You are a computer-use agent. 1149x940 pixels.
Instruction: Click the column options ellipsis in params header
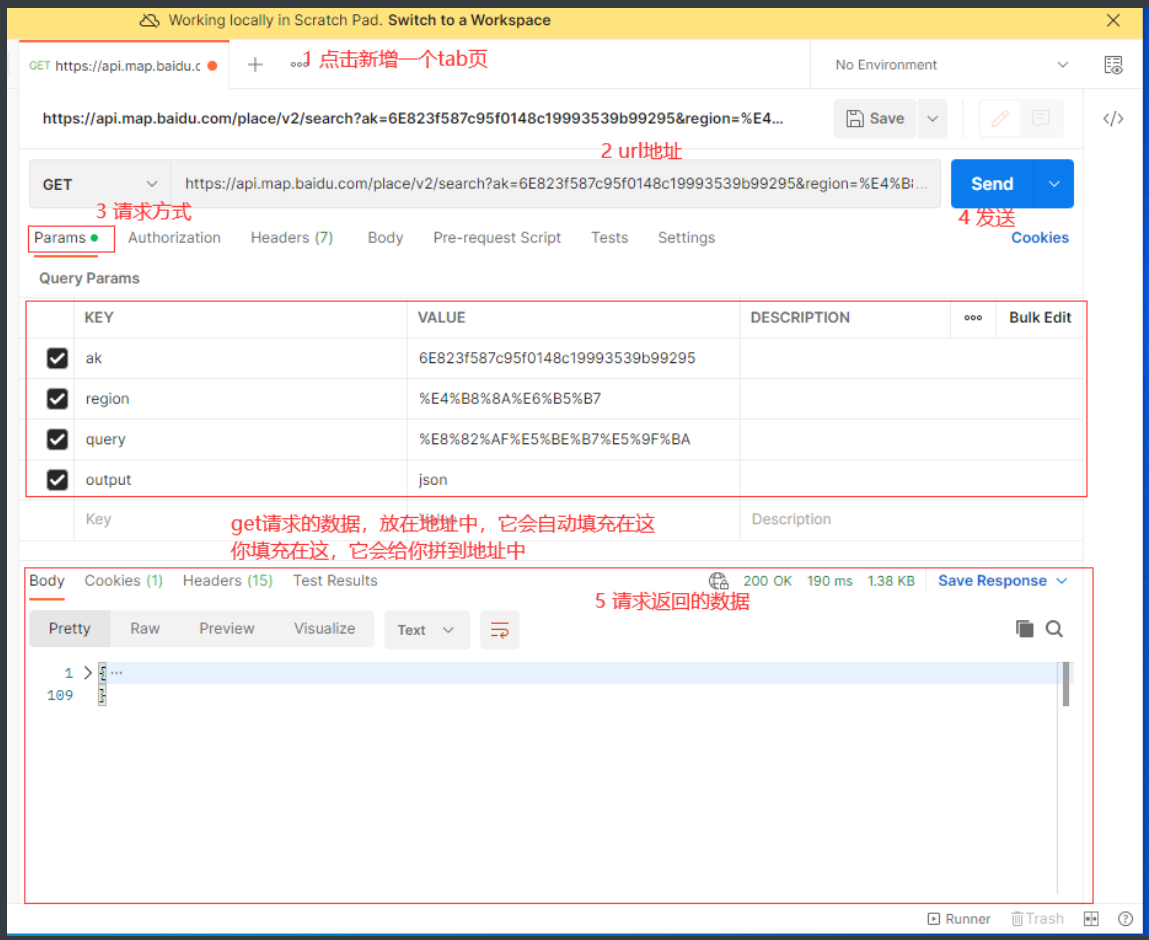pyautogui.click(x=972, y=317)
